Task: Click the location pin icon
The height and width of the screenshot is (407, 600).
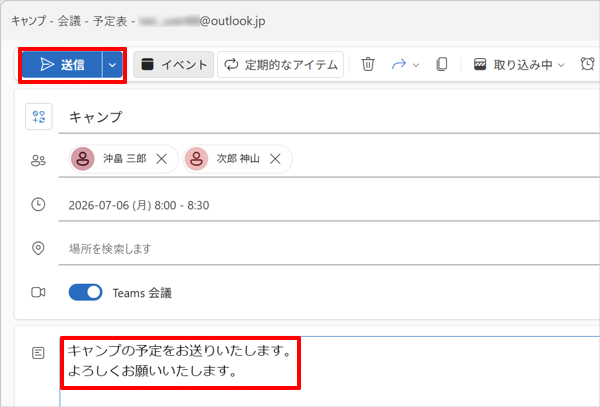Action: [x=38, y=248]
